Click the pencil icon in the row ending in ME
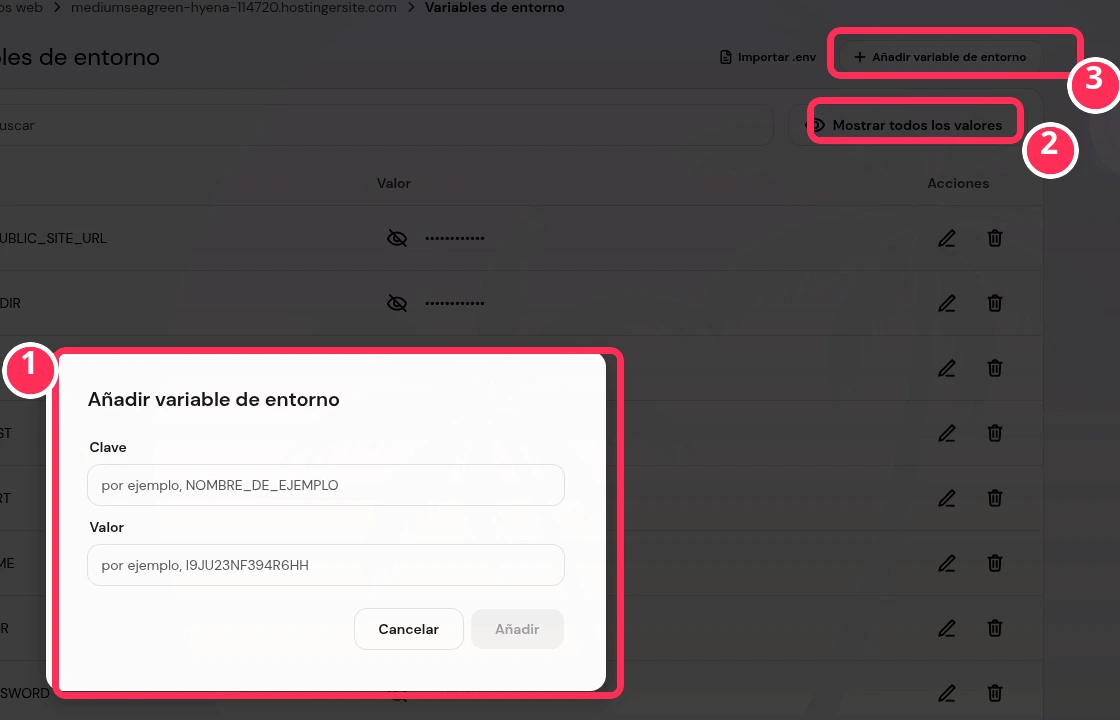Screen dimensions: 1120x720 (x=946, y=563)
